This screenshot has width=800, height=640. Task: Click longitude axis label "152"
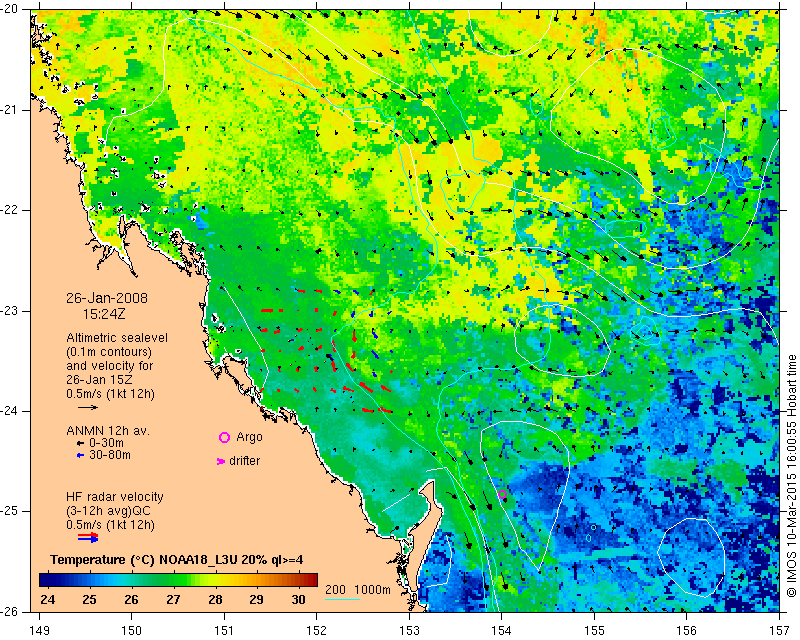(316, 630)
